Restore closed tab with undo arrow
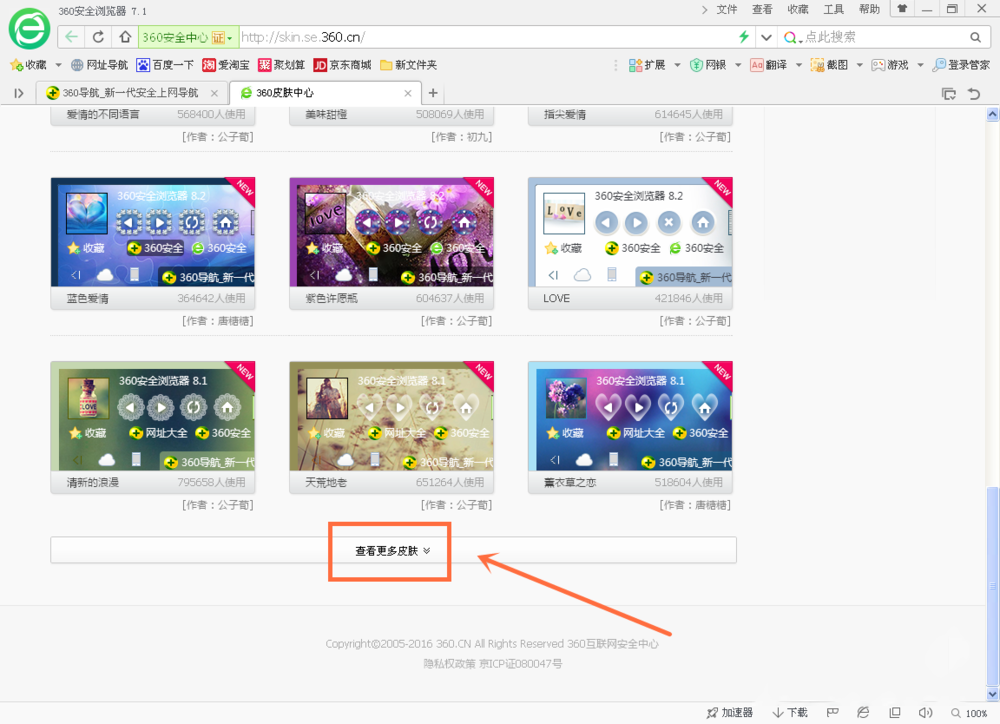Screen dimensions: 1000x724 click(x=974, y=94)
